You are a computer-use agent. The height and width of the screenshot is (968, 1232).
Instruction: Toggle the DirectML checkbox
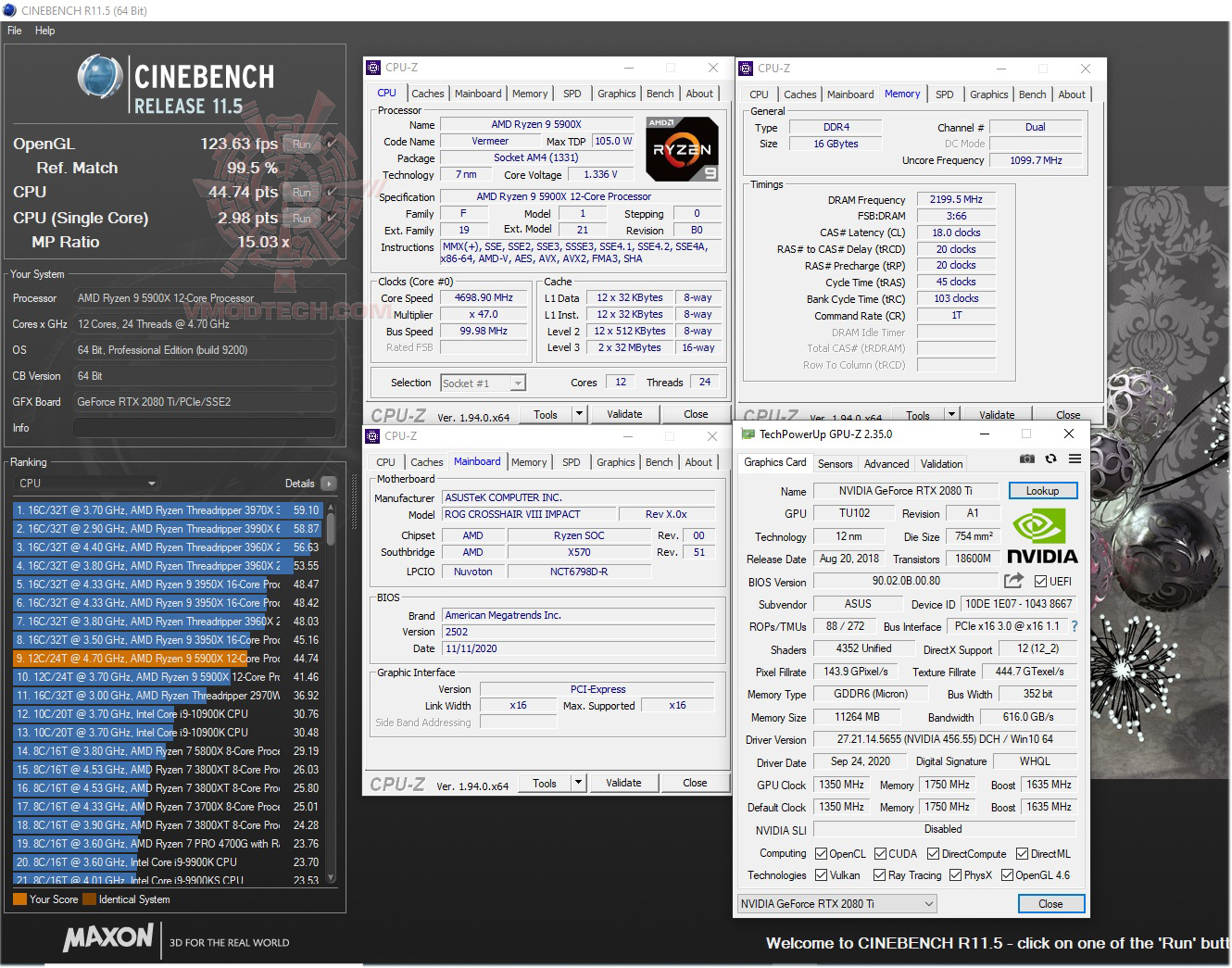coord(1022,854)
